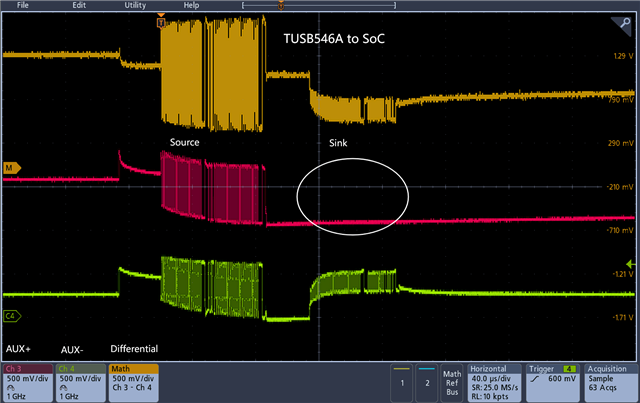The width and height of the screenshot is (640, 403).
Task: Click the -210 mV scale label
Action: (620, 187)
